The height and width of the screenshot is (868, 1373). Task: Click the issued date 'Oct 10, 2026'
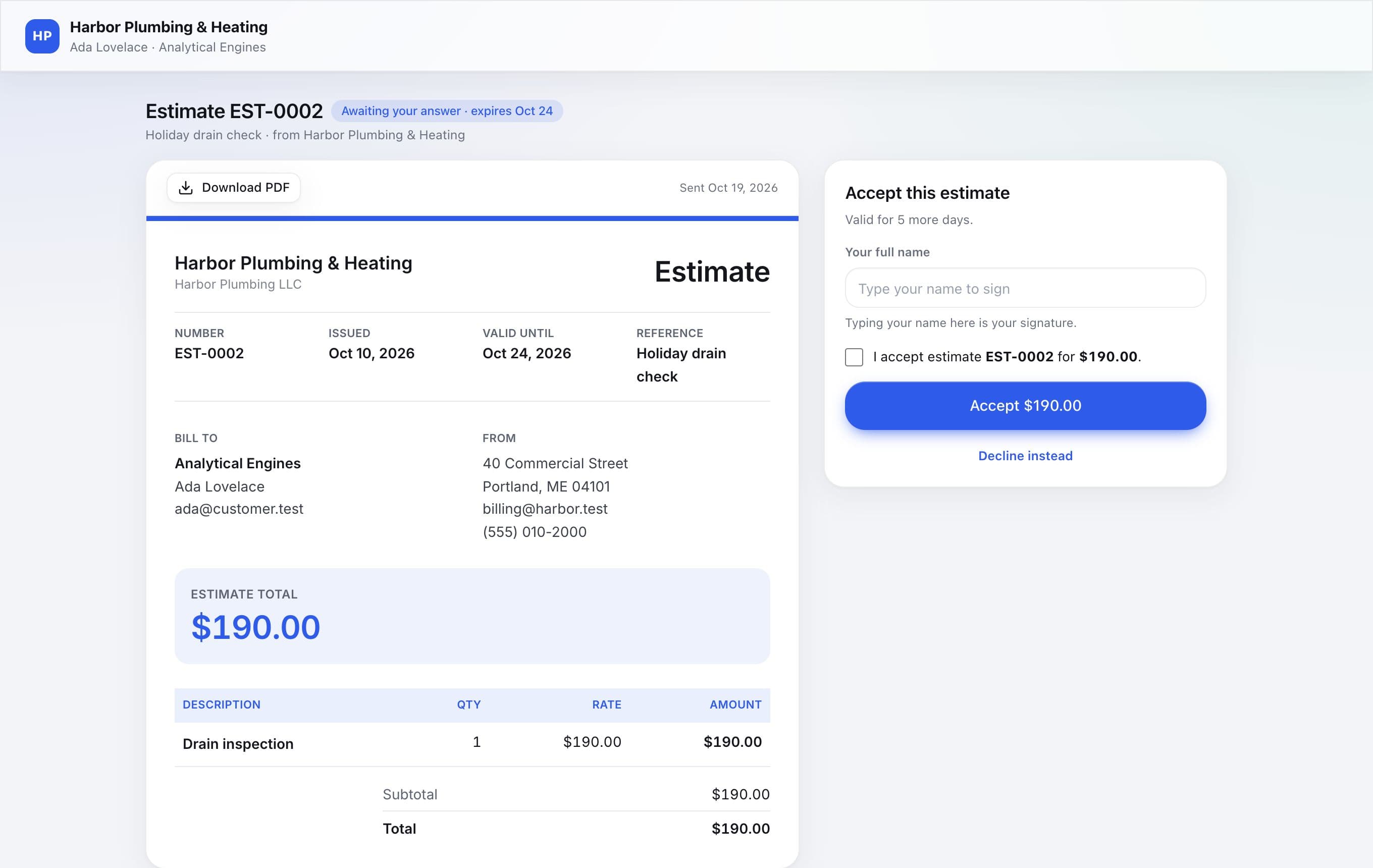[371, 353]
